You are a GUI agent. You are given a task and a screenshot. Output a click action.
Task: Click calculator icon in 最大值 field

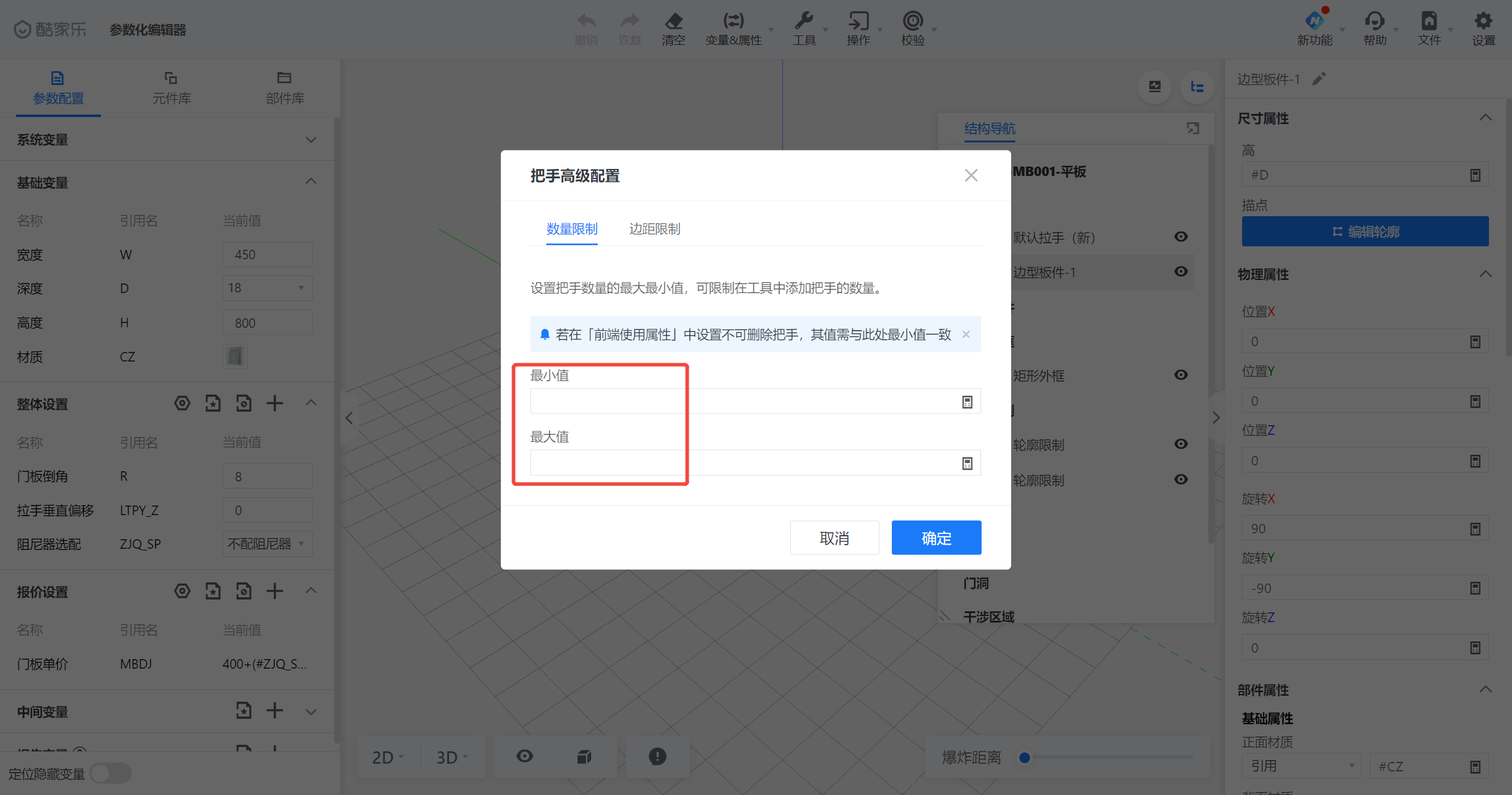[967, 464]
